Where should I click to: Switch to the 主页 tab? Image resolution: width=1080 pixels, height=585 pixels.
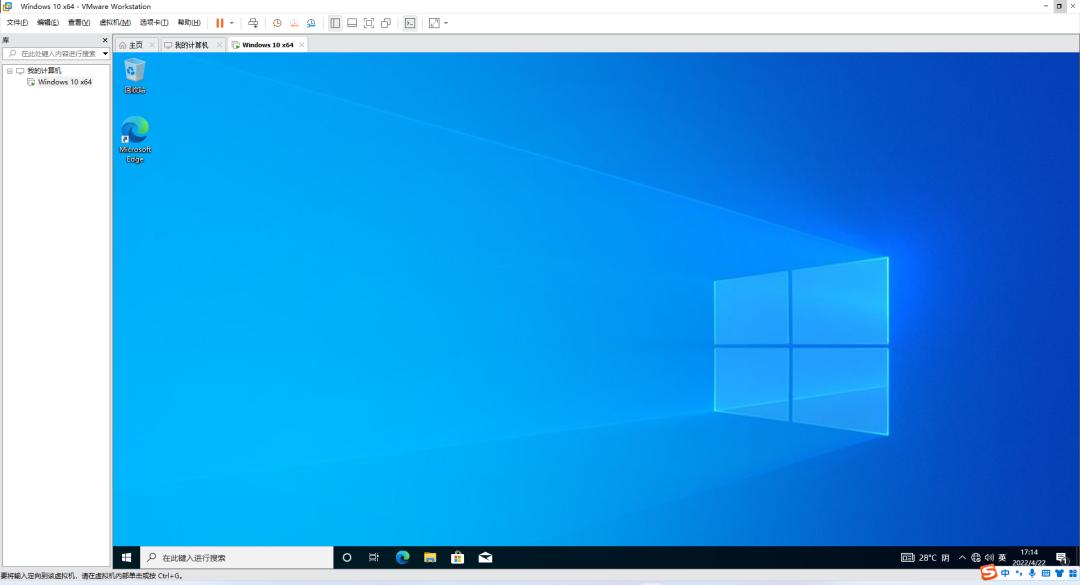point(134,44)
